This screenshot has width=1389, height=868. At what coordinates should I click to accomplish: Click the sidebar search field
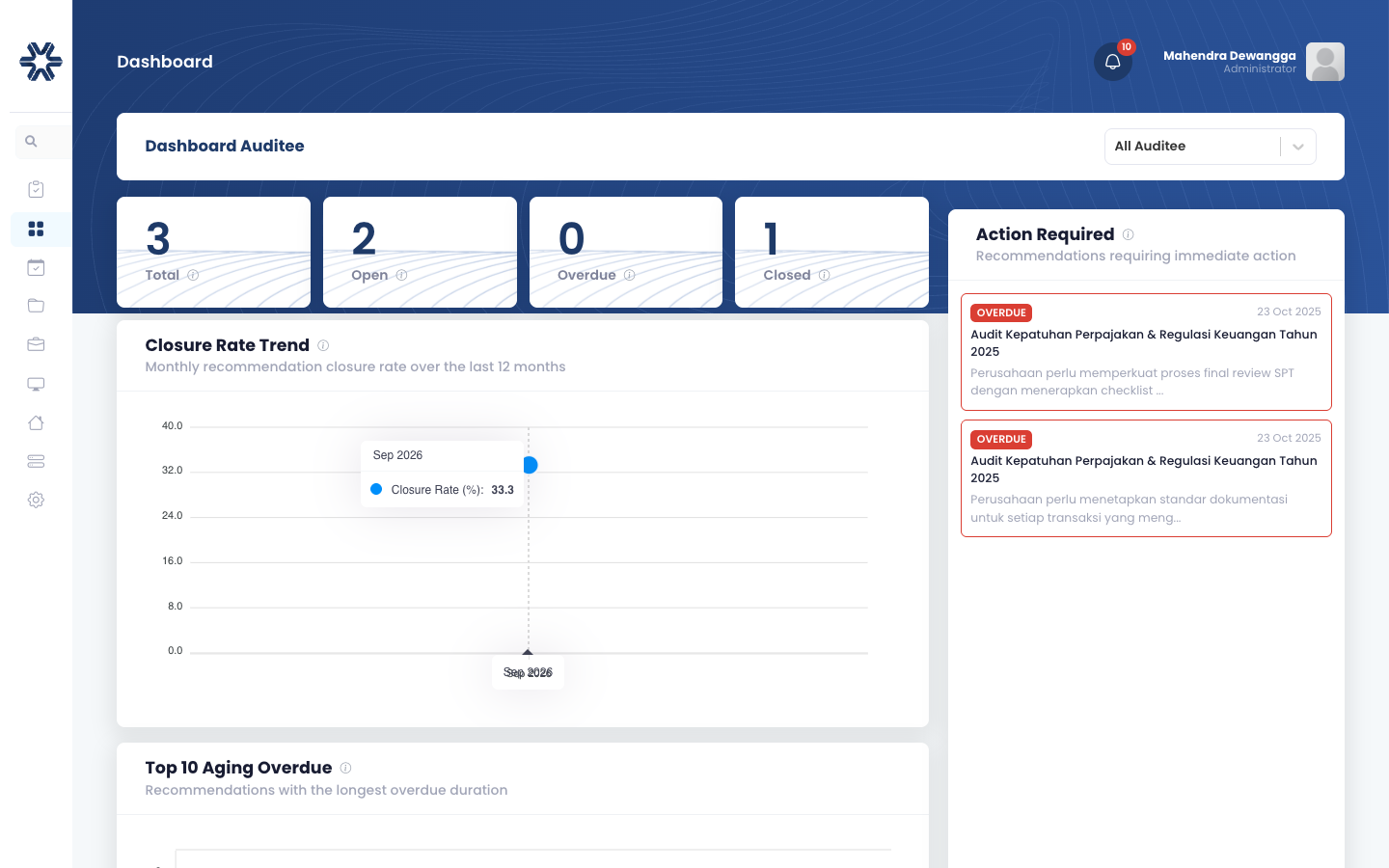pos(43,142)
